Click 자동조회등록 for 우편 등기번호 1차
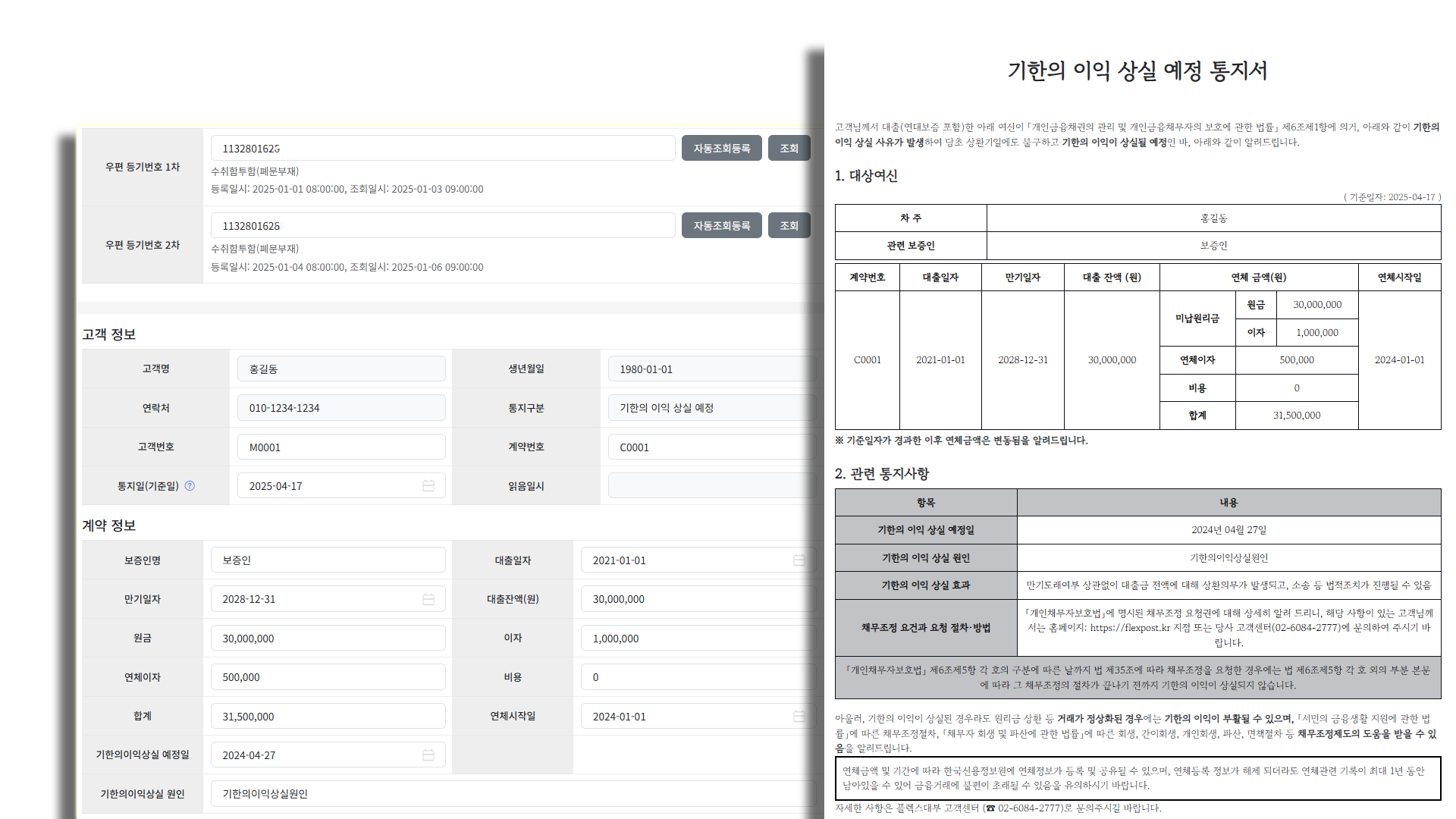 click(721, 149)
